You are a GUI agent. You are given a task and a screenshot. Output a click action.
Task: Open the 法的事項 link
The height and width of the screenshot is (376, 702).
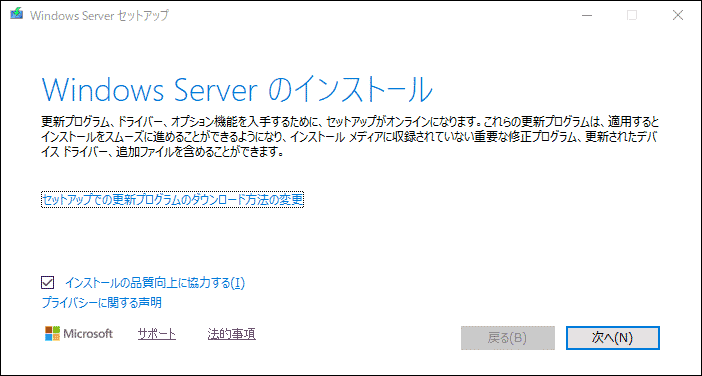tap(231, 333)
